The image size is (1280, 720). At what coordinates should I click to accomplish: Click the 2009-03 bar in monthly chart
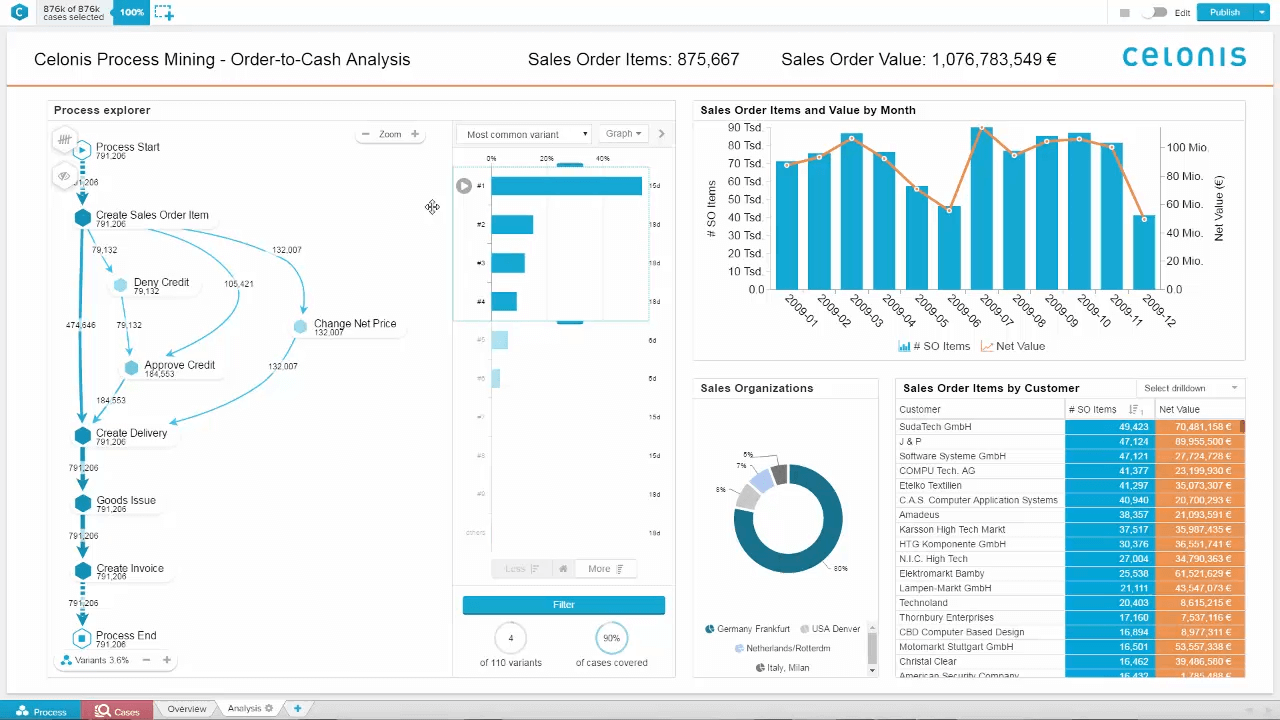[x=852, y=211]
